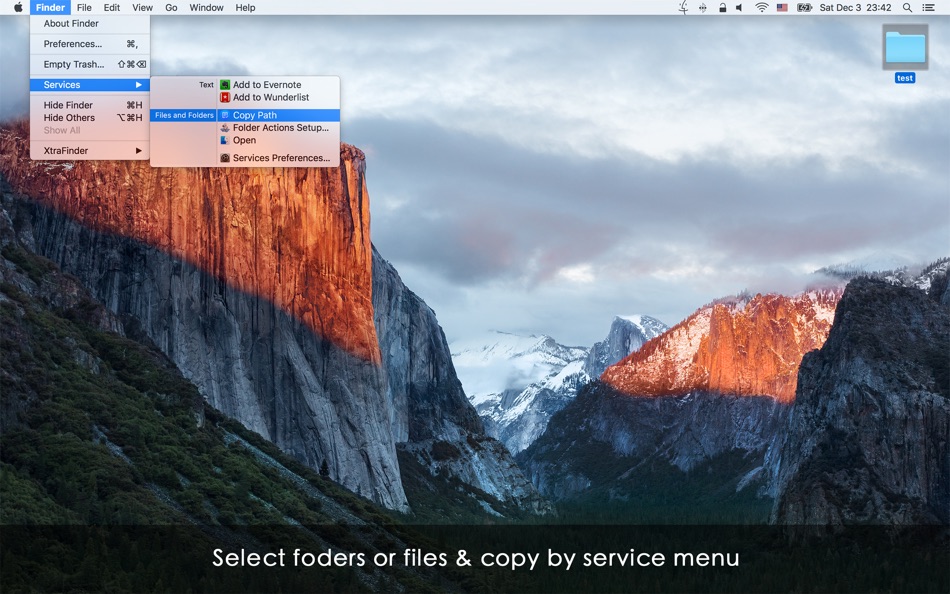Choose Empty Trash… menu item
Image resolution: width=950 pixels, height=594 pixels.
pyautogui.click(x=90, y=64)
